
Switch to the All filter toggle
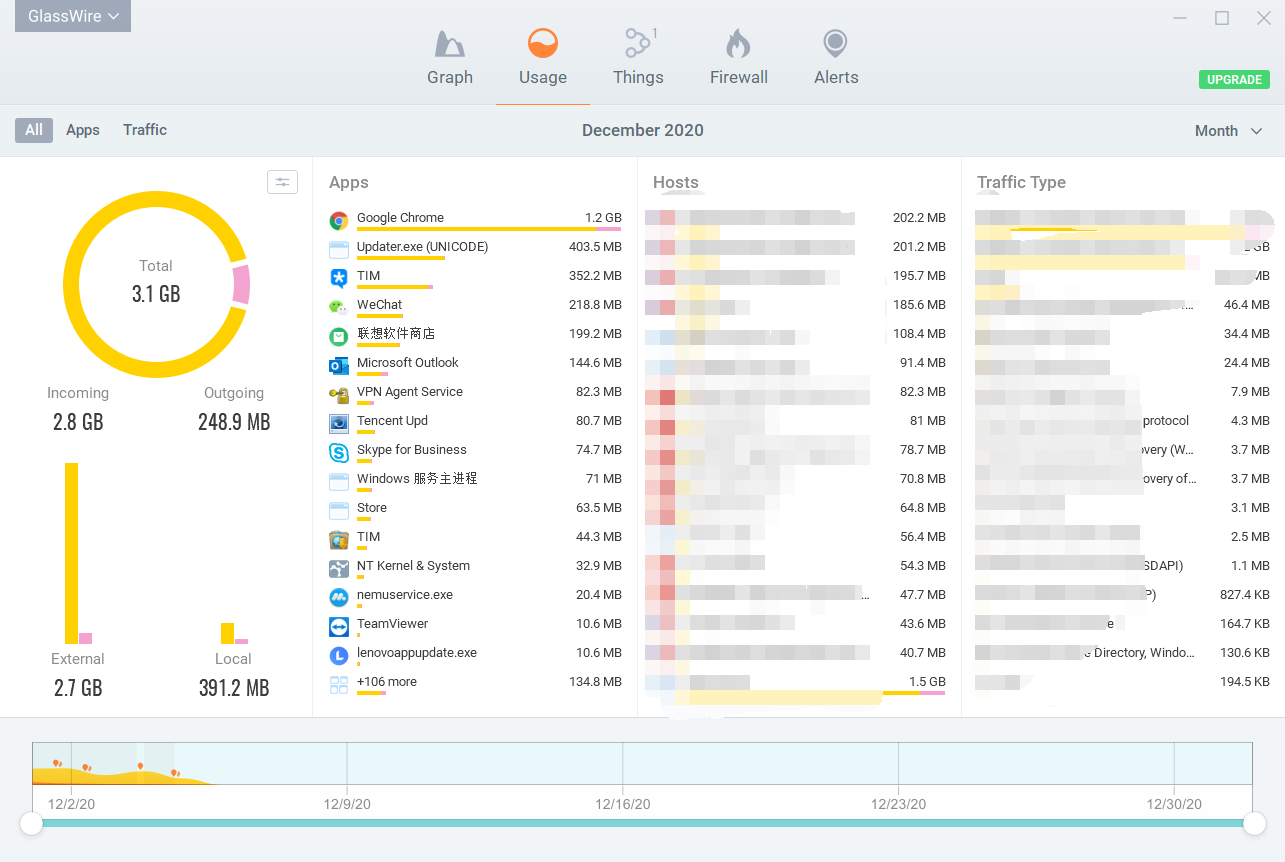pos(34,130)
